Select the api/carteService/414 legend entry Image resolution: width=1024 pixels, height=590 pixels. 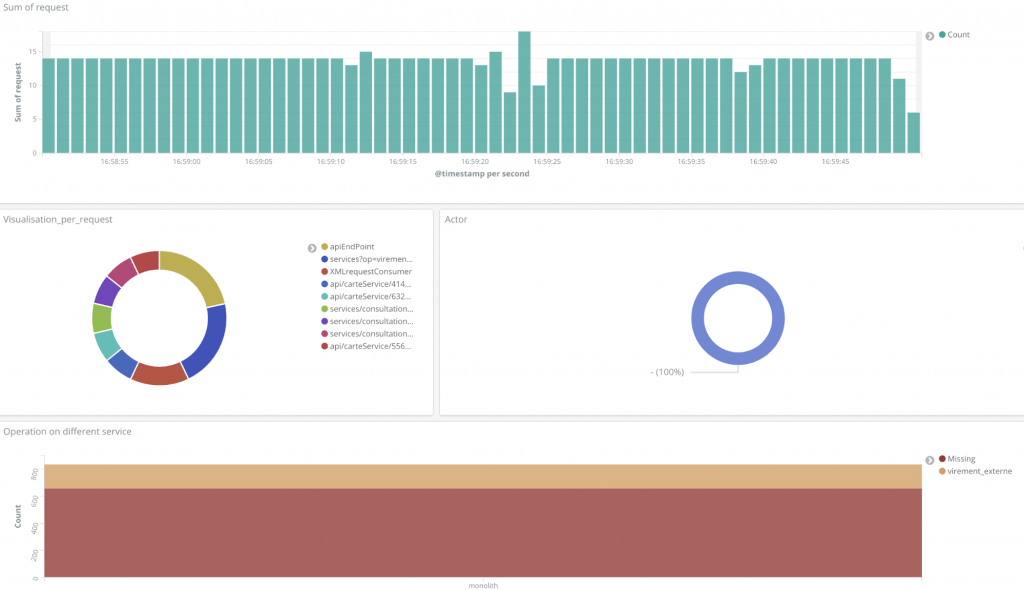click(x=370, y=284)
